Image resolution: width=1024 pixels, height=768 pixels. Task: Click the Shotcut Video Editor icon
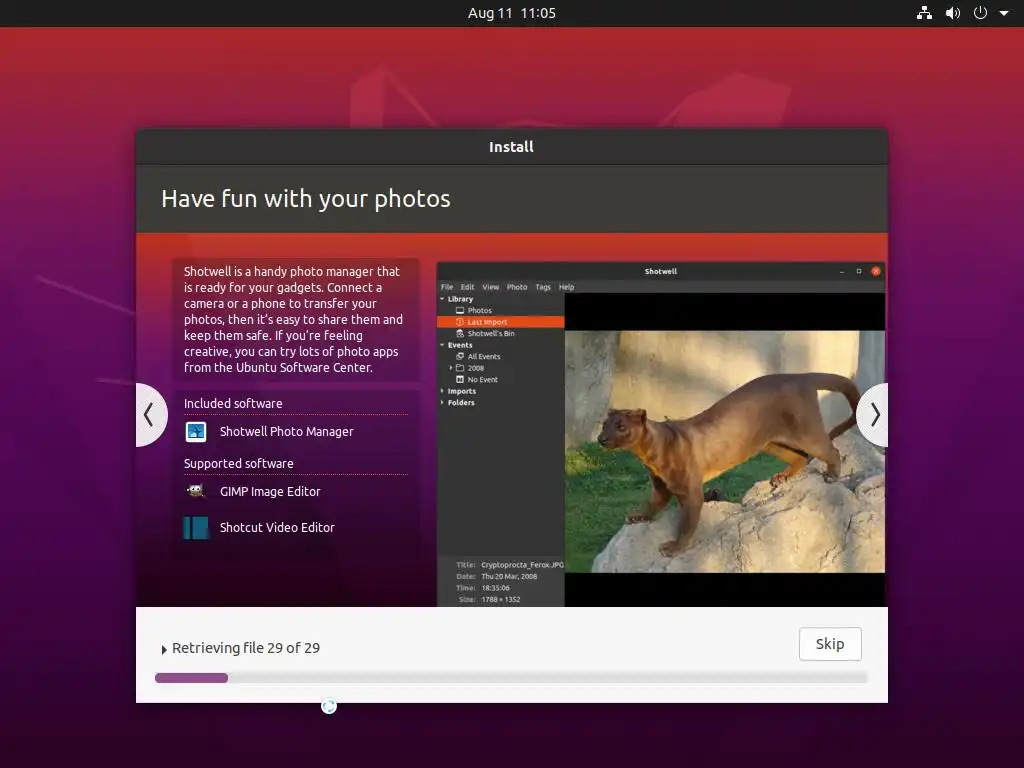(196, 528)
